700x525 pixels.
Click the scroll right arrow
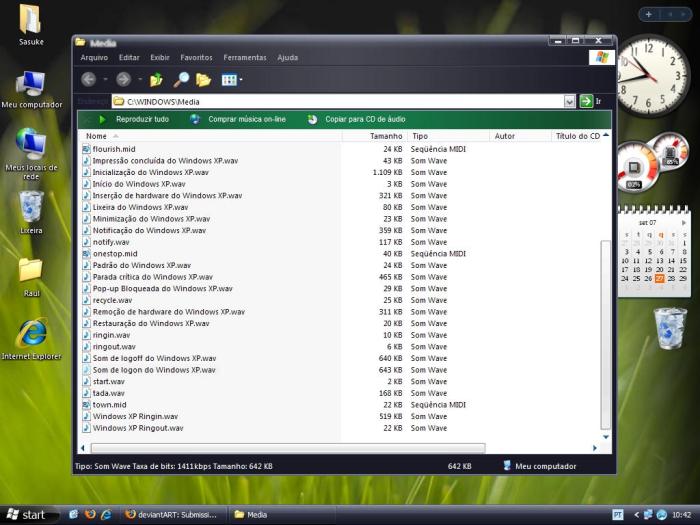[x=594, y=448]
